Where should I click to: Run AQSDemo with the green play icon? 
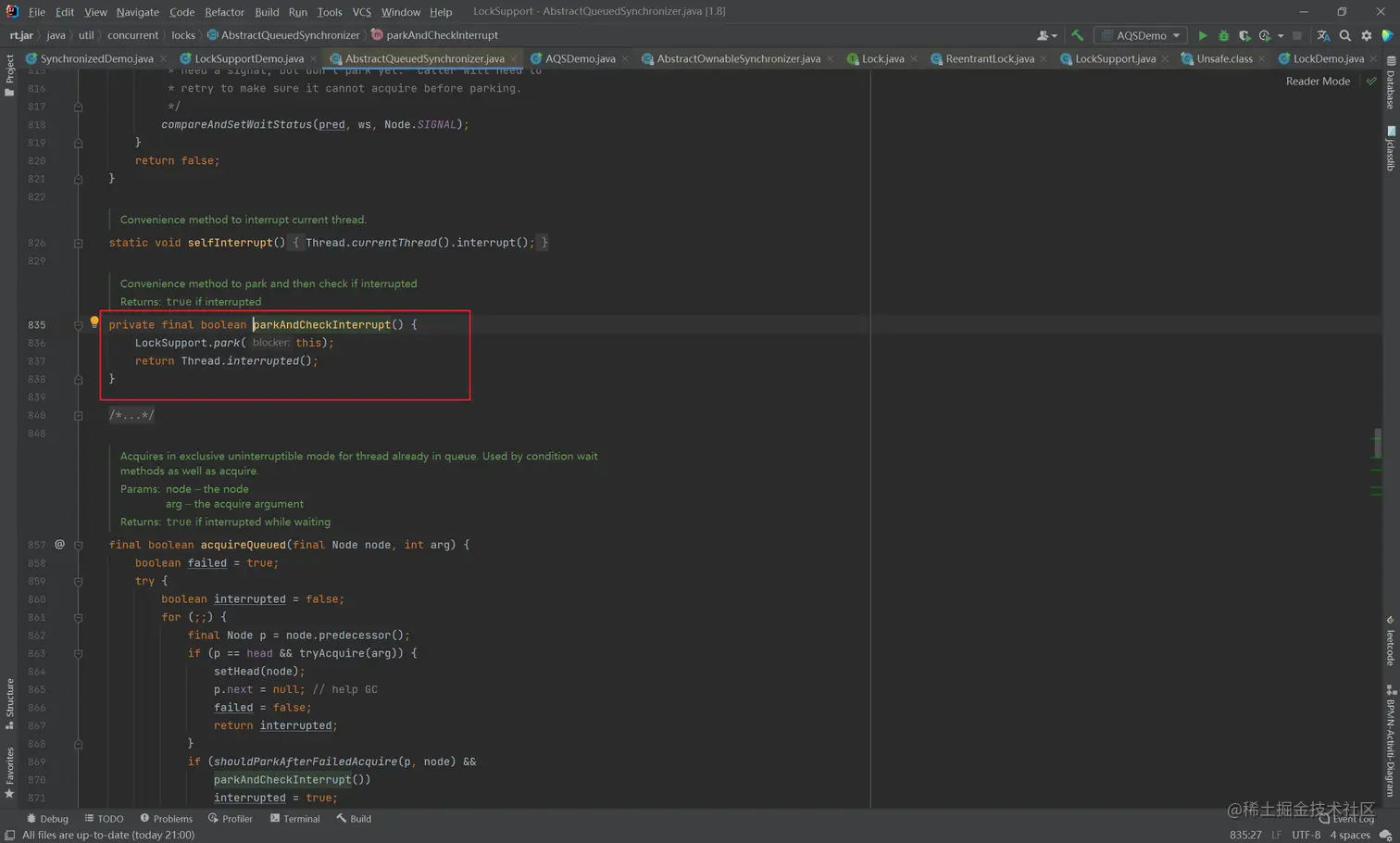pos(1202,35)
